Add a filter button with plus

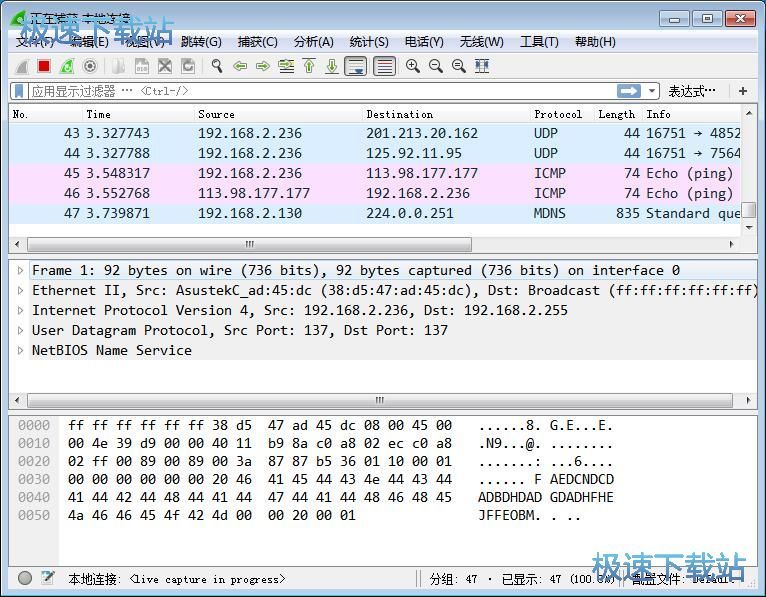tap(743, 91)
